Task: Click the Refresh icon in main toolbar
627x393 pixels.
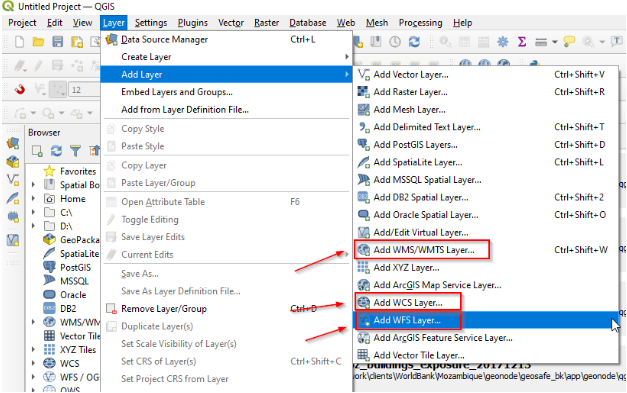Action: (x=414, y=42)
